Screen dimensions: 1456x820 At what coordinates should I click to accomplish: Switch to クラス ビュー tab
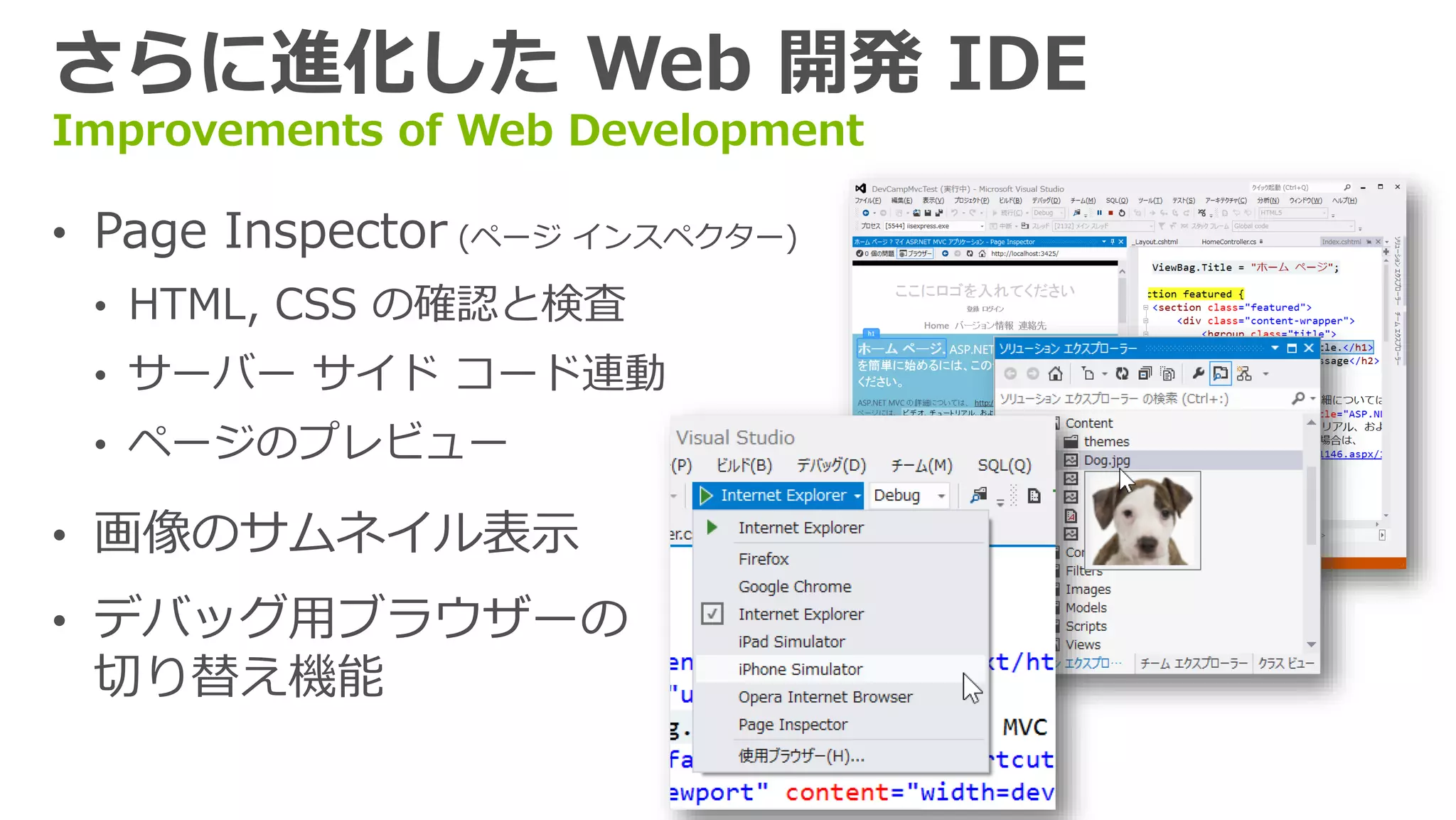click(x=1285, y=664)
